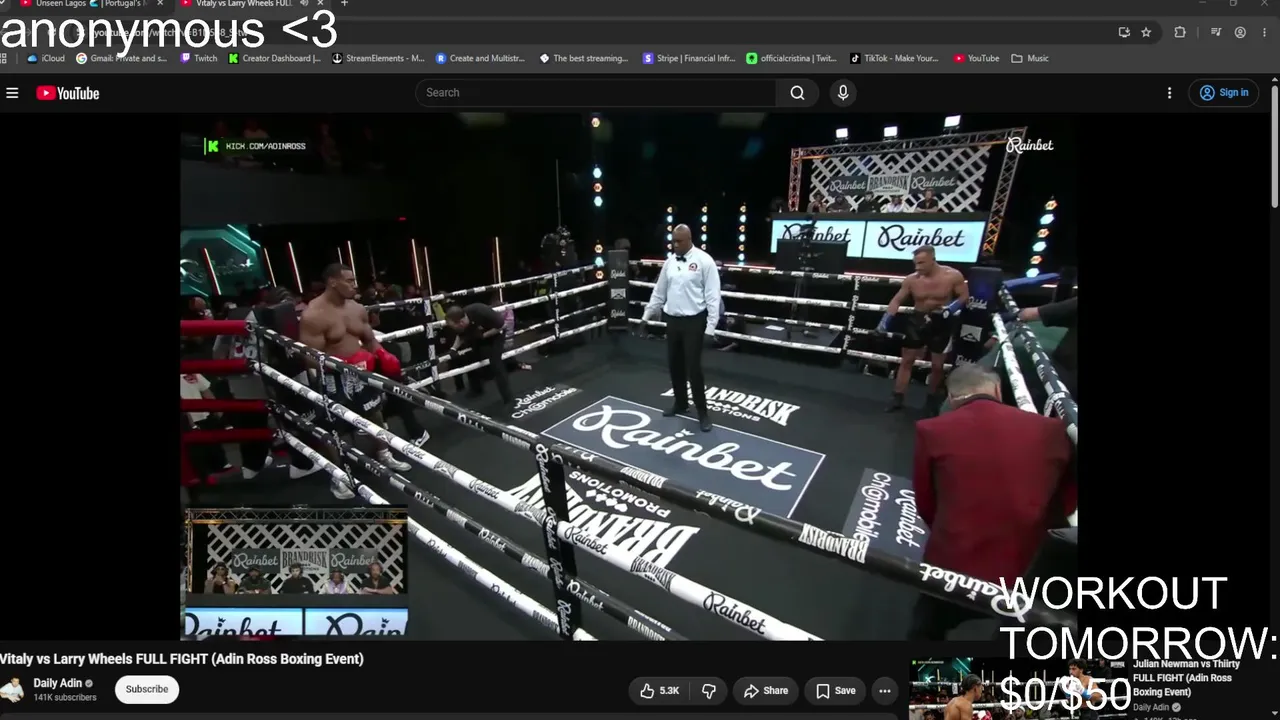Click the video player to pause playback
The height and width of the screenshot is (720, 1280).
(x=628, y=376)
